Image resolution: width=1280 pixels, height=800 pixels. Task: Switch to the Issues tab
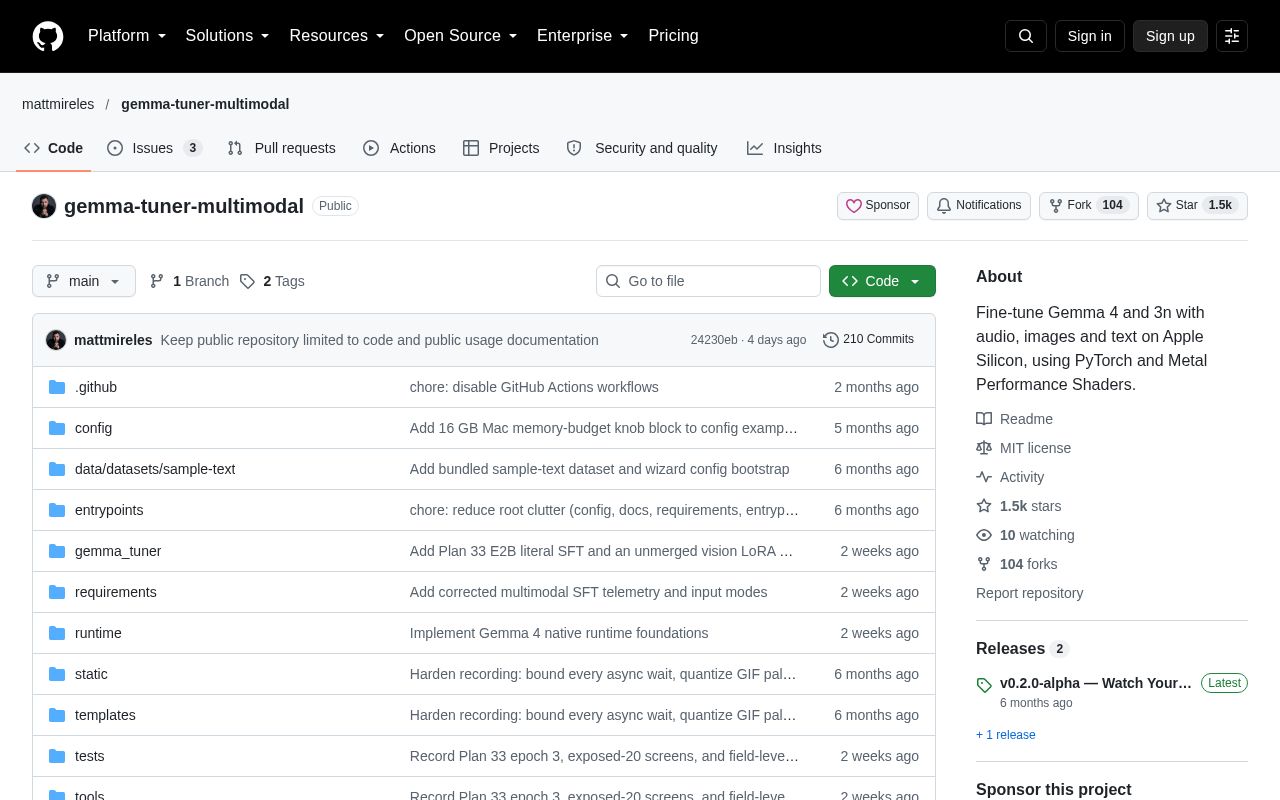(155, 148)
